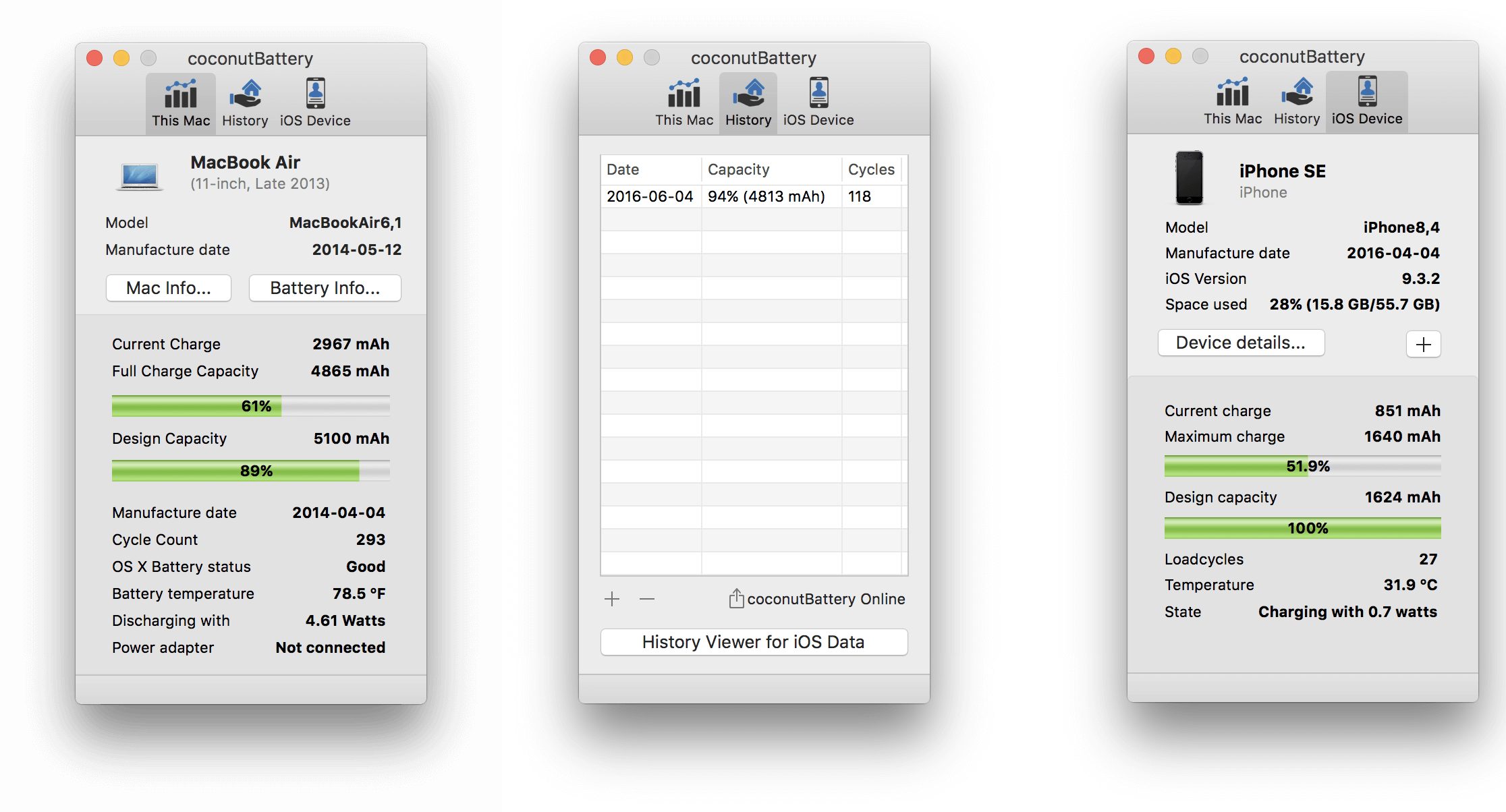This screenshot has width=1506, height=812.
Task: Click the plus icon below history table
Action: click(612, 598)
